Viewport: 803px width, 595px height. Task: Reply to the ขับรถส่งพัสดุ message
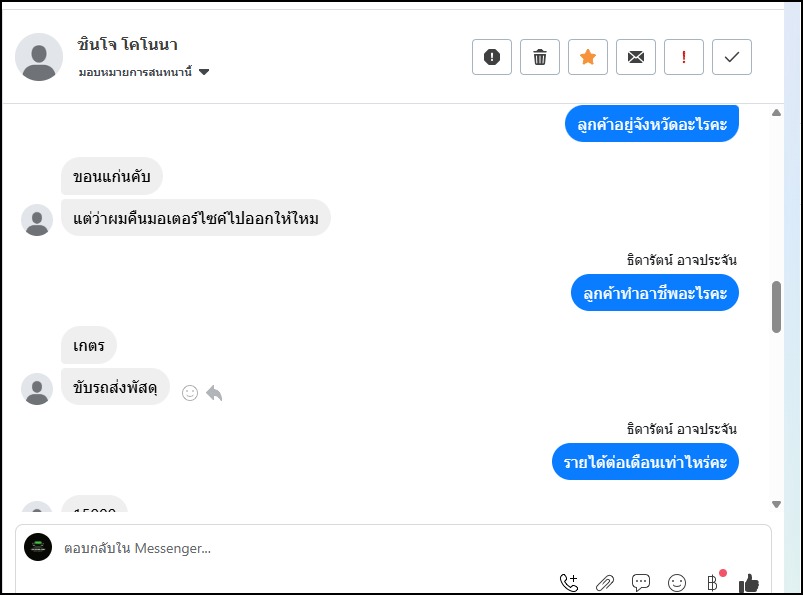[214, 393]
